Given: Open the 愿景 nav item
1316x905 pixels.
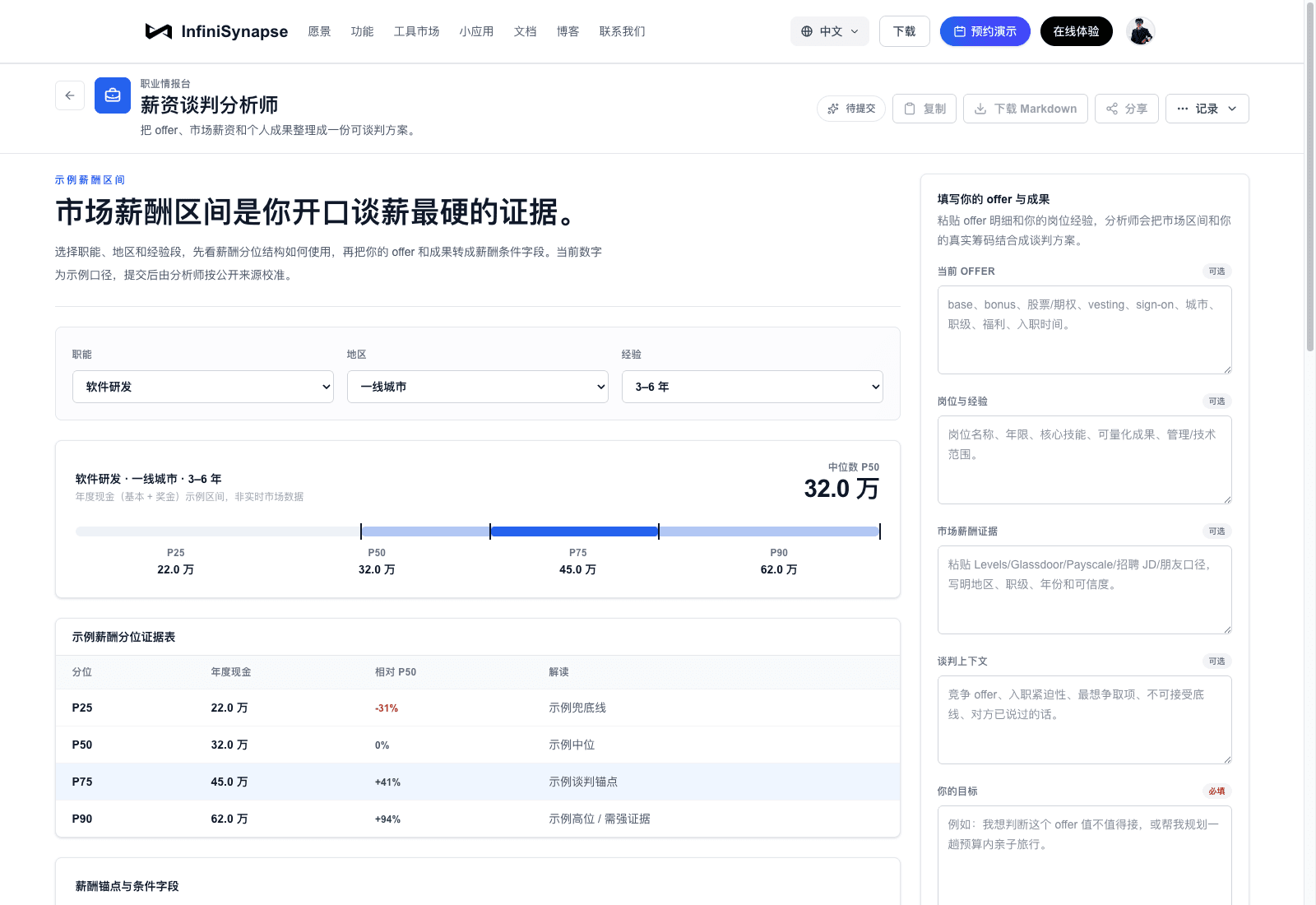Looking at the screenshot, I should [319, 31].
